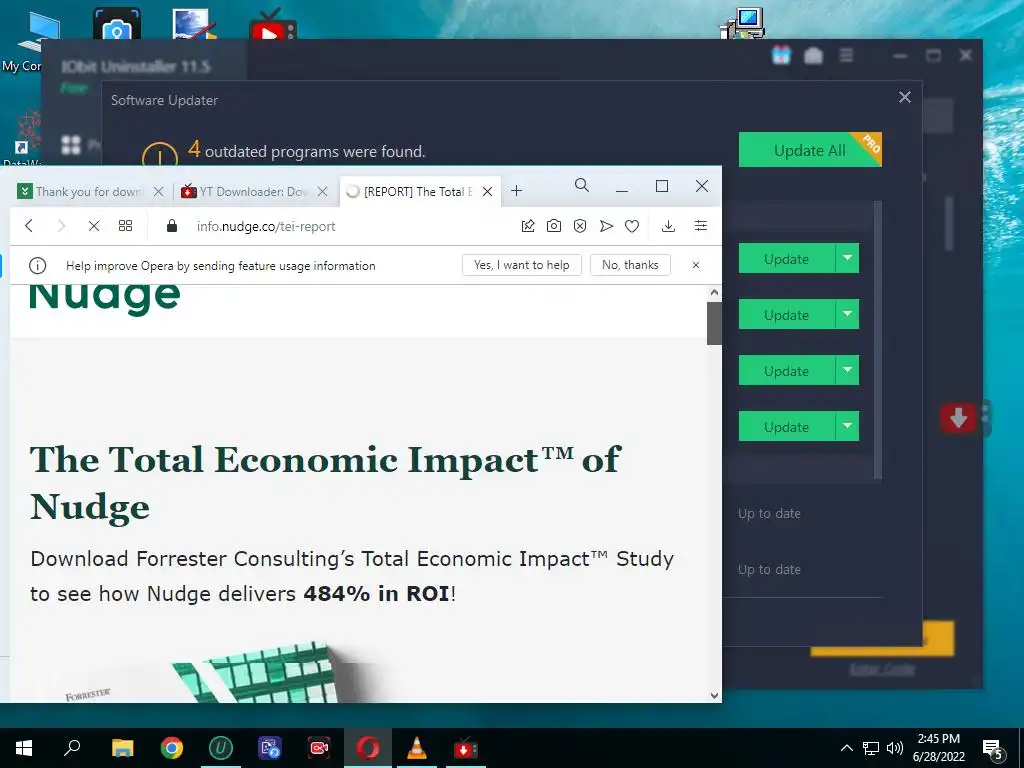Open the screen recorder taskbar icon
The width and height of the screenshot is (1024, 768).
(319, 748)
